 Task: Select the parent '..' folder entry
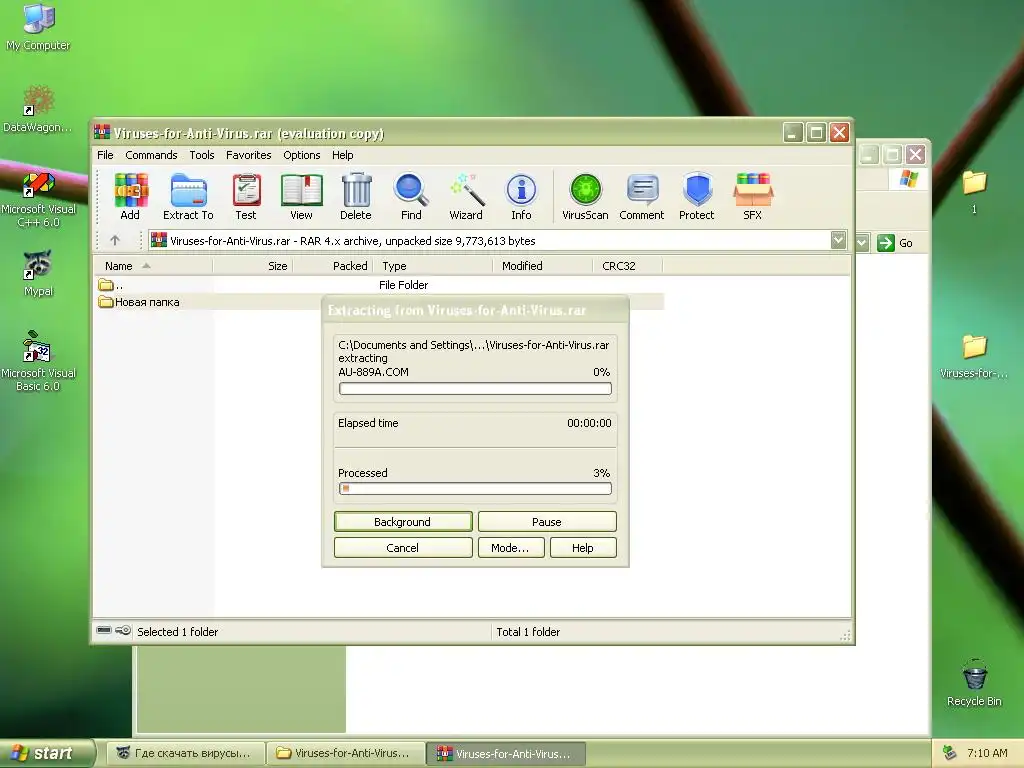point(111,285)
